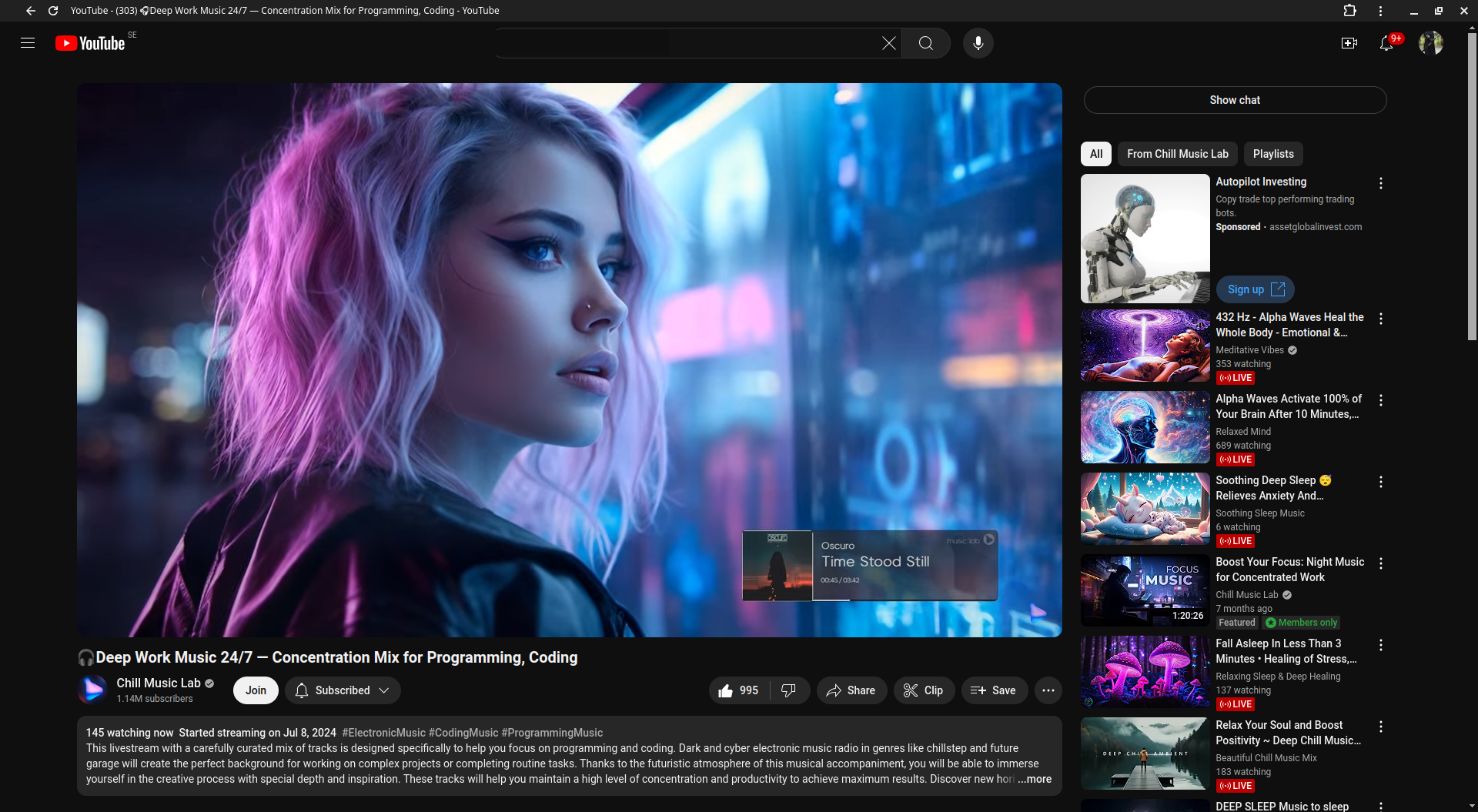Open Relaxing Sleep & Deep Healing channel
Viewport: 1478px width, 812px height.
point(1278,677)
